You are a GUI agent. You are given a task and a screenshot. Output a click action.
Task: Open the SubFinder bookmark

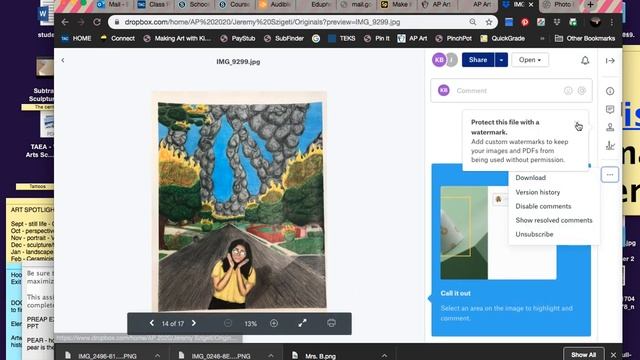pos(284,38)
